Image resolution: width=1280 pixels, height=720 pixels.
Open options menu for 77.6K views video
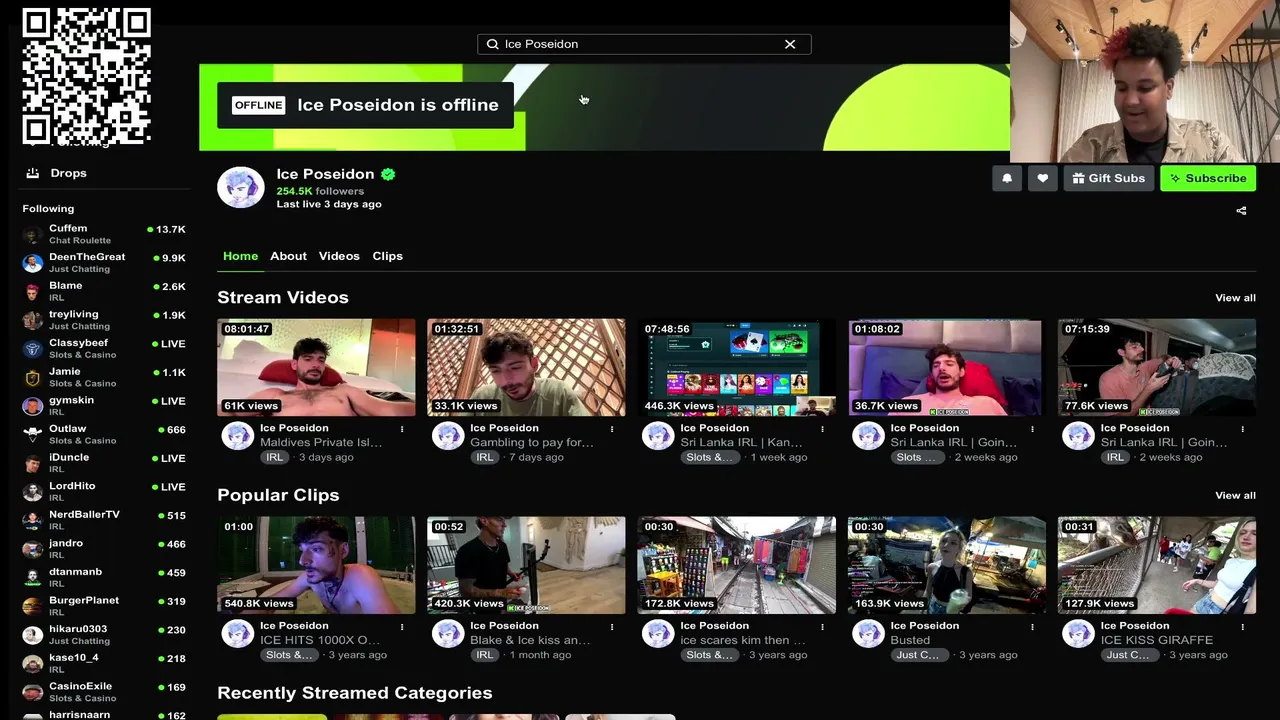point(1242,429)
